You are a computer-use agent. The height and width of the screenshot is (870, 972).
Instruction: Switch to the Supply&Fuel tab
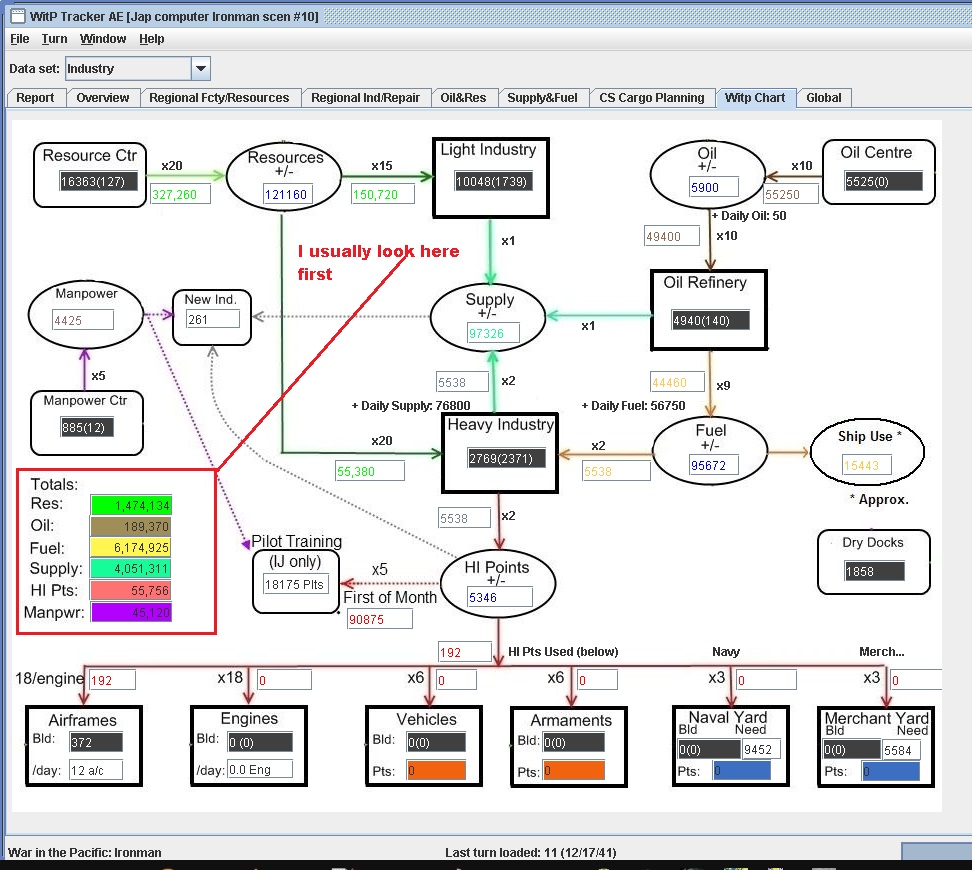coord(542,98)
